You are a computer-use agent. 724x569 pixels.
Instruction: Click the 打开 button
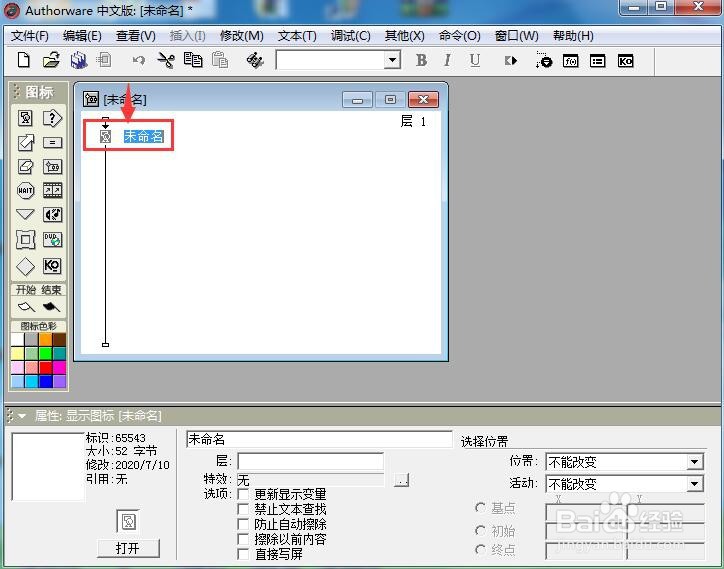128,548
